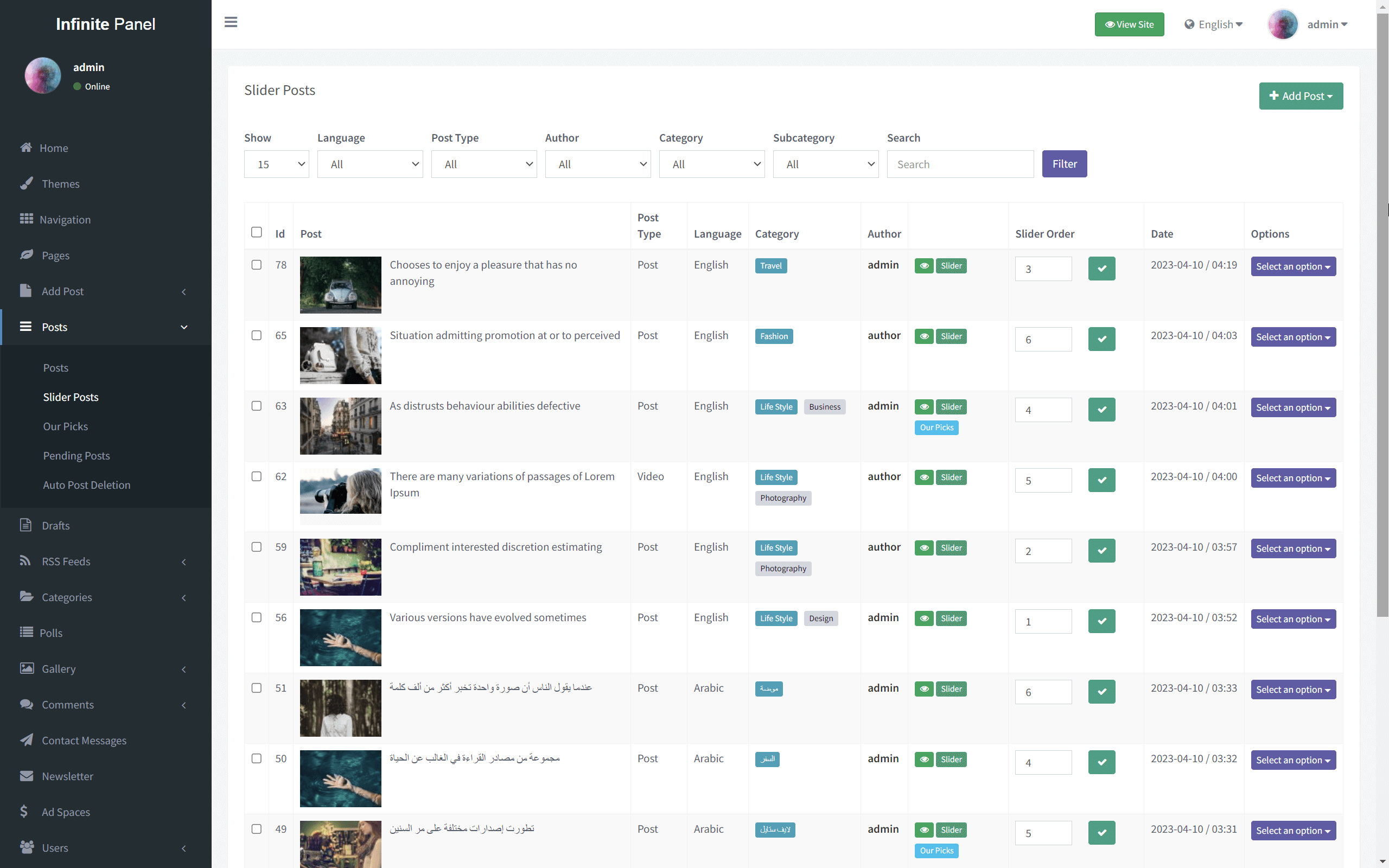The width and height of the screenshot is (1389, 868).
Task: Go to Ad Spaces in the sidebar
Action: 66,812
